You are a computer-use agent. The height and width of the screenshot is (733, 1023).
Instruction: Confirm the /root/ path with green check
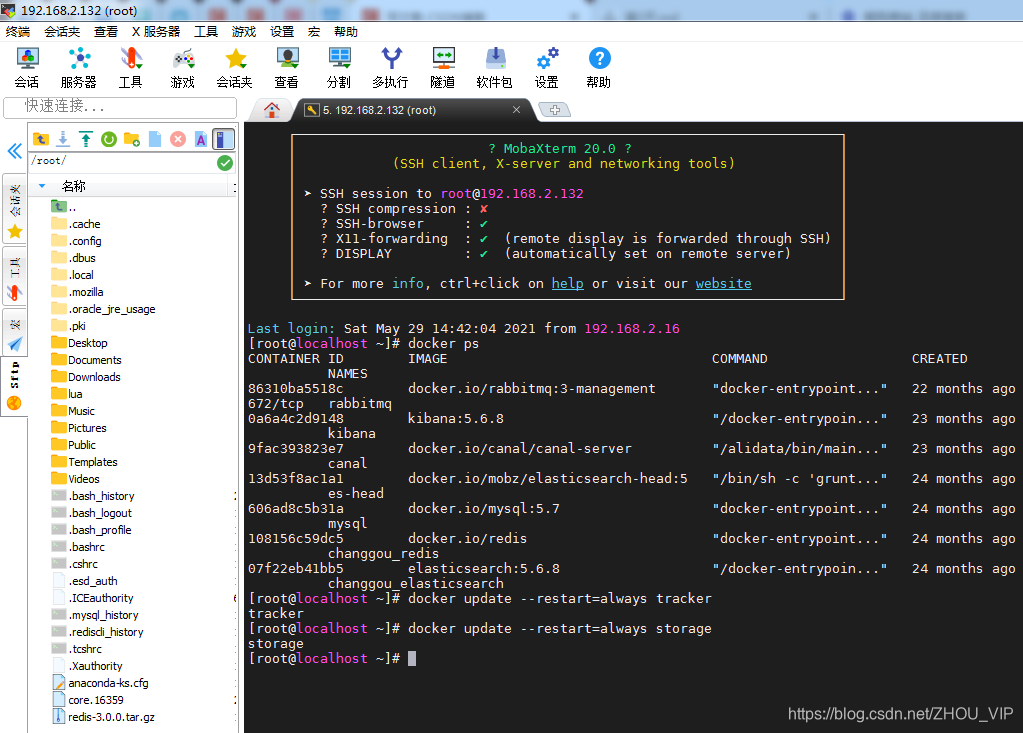point(225,163)
